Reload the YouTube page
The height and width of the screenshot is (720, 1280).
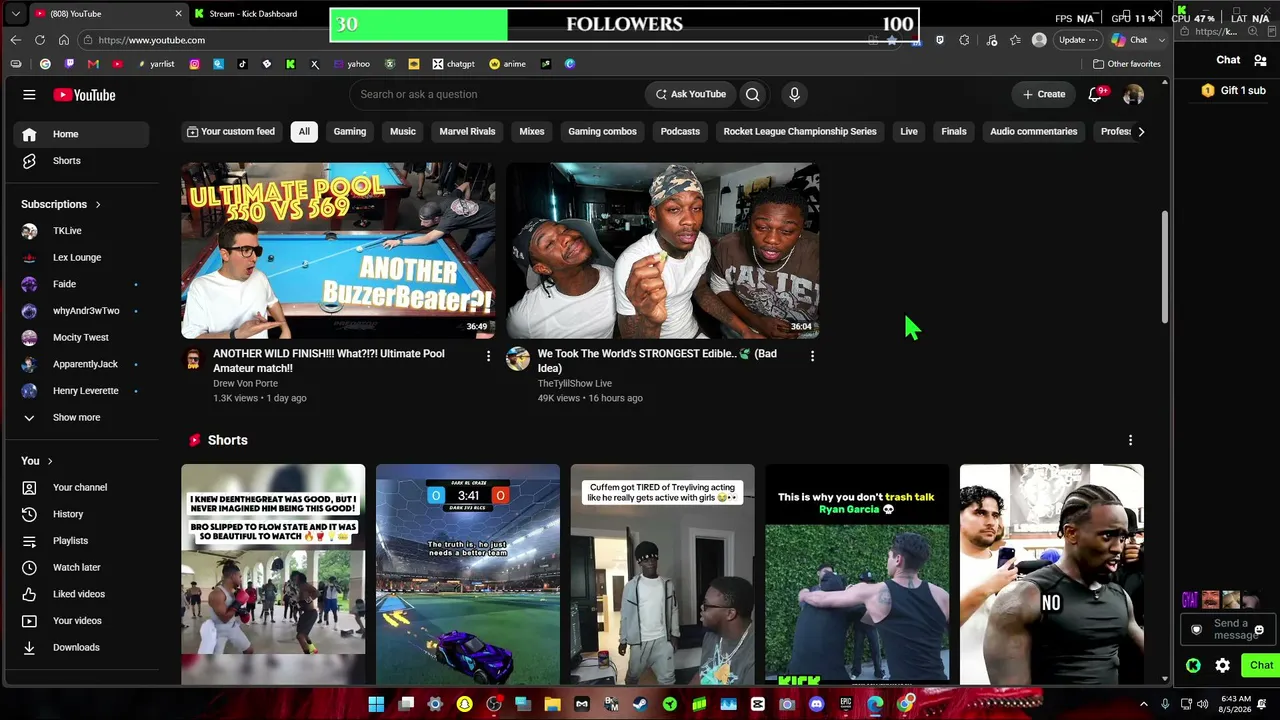pos(39,40)
